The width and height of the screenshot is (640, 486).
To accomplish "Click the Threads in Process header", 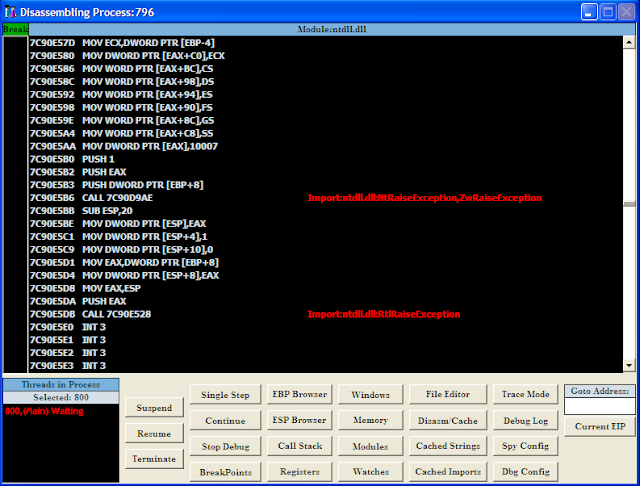I will tap(61, 384).
